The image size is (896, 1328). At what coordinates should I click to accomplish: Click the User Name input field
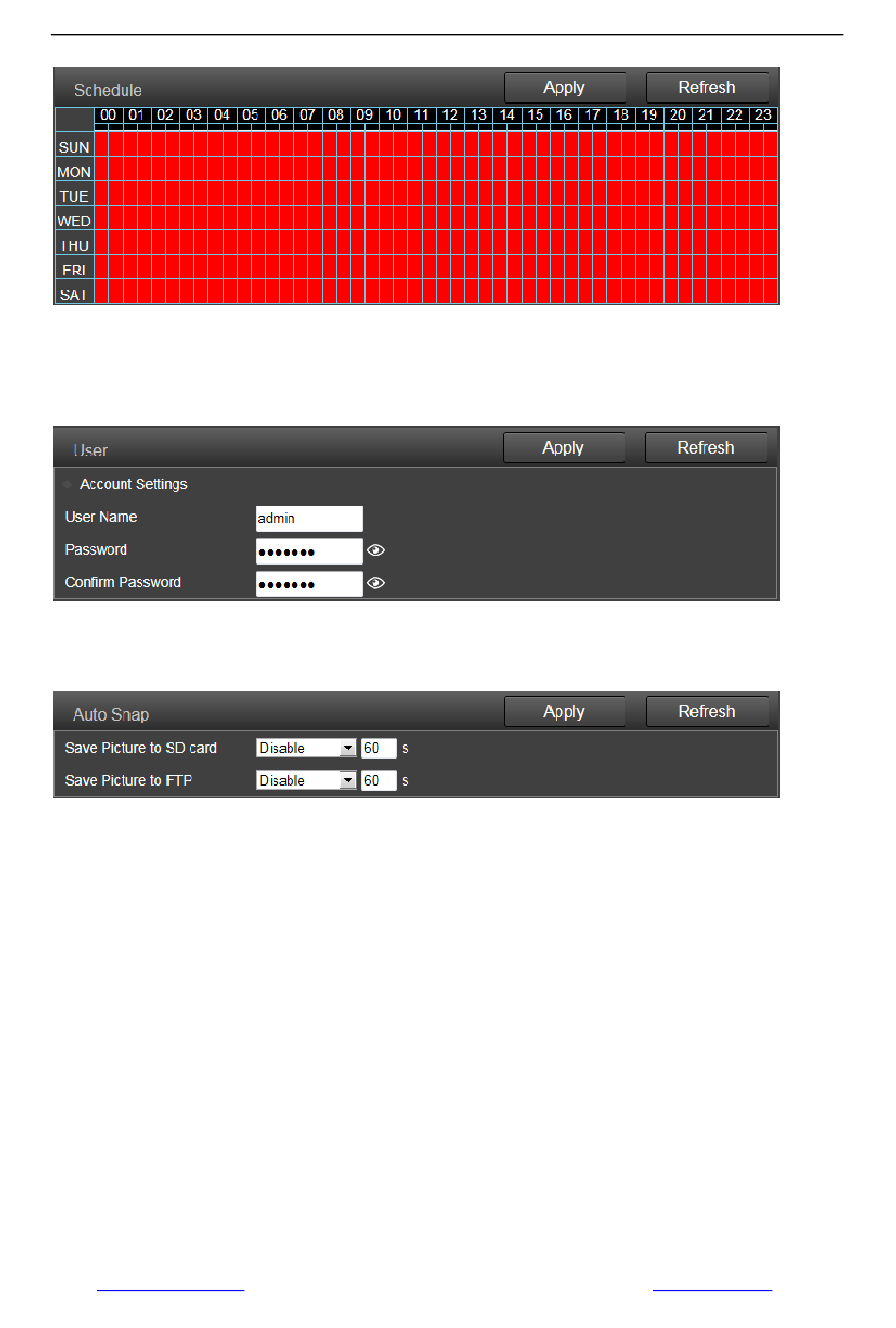click(x=308, y=519)
